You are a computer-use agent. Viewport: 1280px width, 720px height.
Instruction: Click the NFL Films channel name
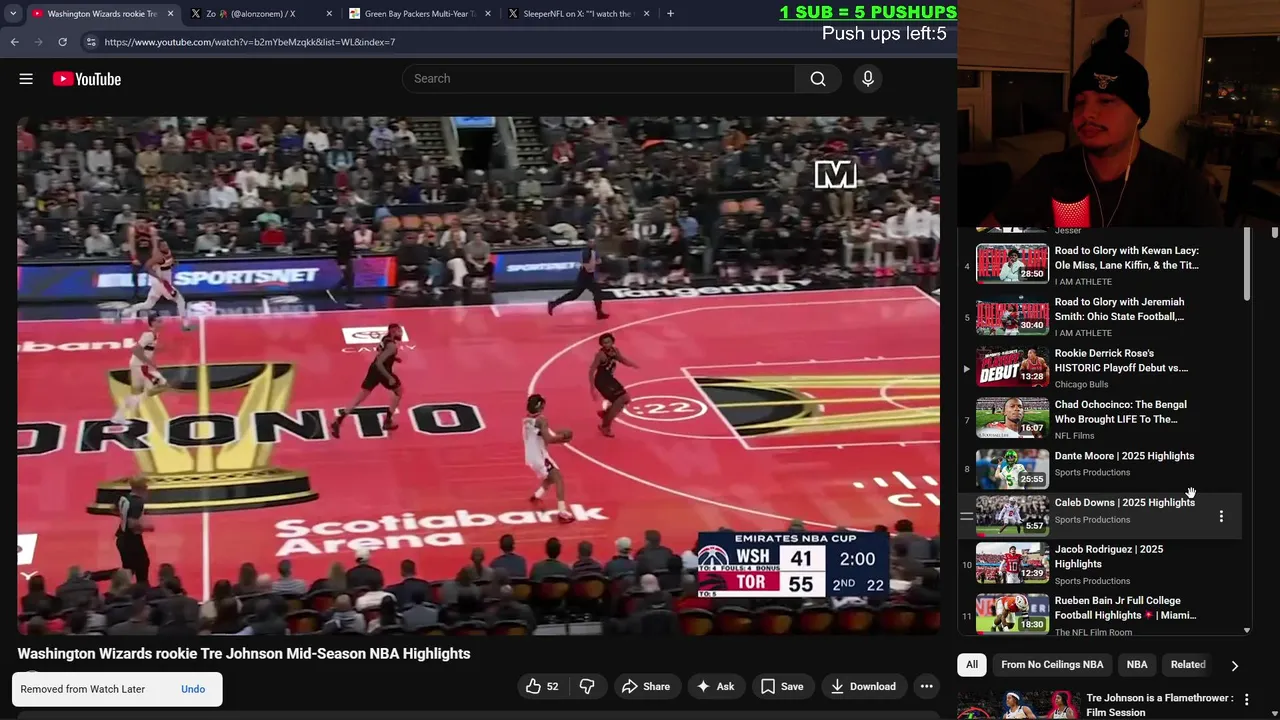tap(1074, 436)
